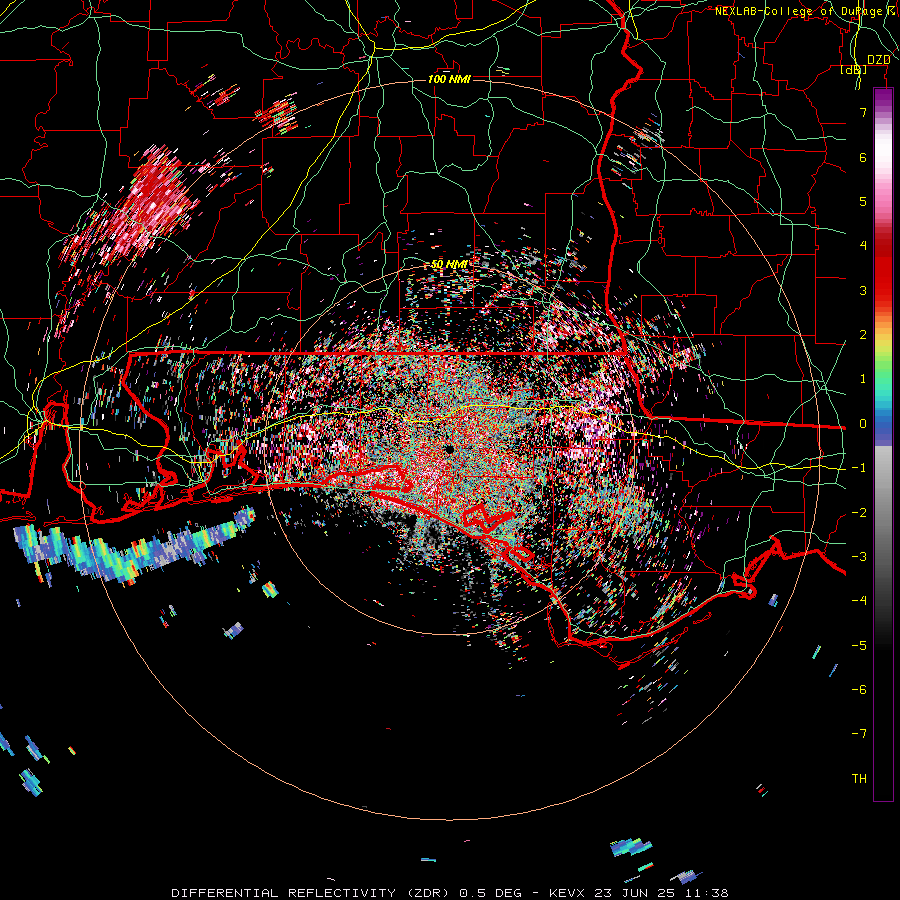Click the NEXLAB-College of DuPage credit text
Image resolution: width=900 pixels, height=900 pixels.
coord(806,11)
